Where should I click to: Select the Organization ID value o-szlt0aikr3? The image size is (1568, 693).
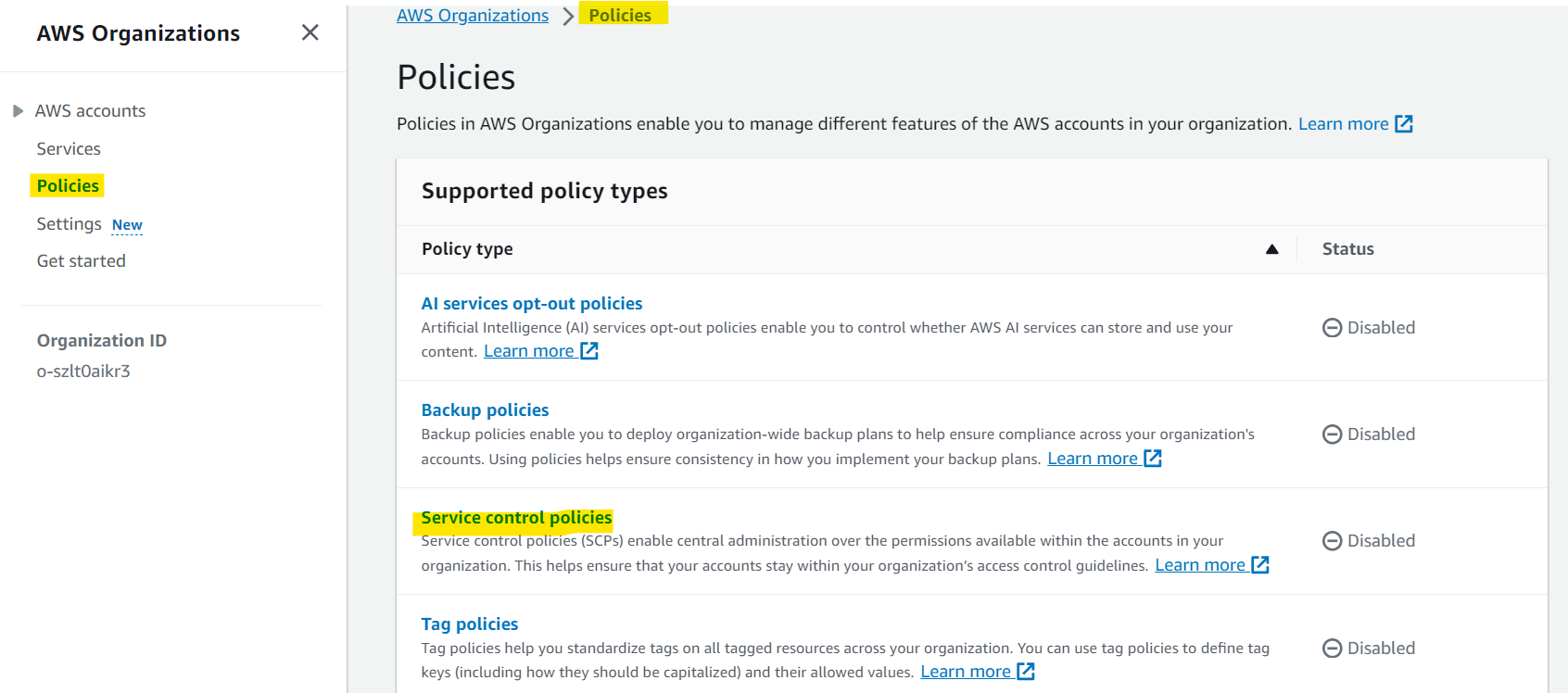83,372
